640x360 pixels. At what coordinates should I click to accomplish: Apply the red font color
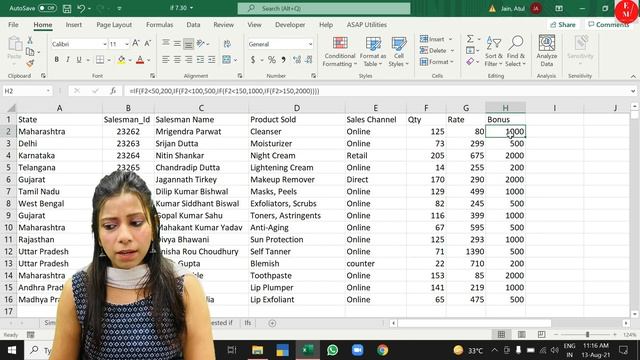point(140,60)
